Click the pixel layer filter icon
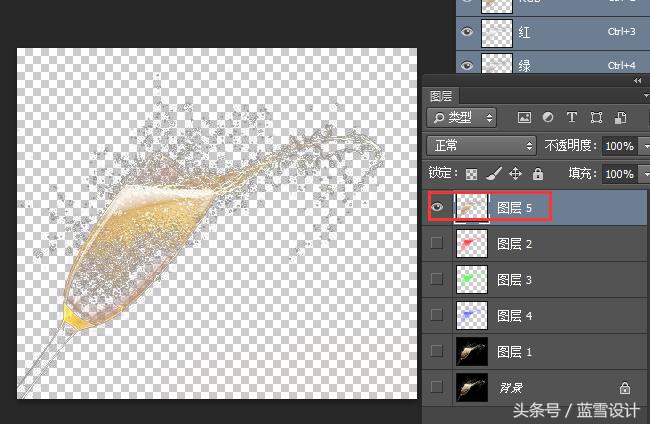650x424 pixels. [523, 118]
